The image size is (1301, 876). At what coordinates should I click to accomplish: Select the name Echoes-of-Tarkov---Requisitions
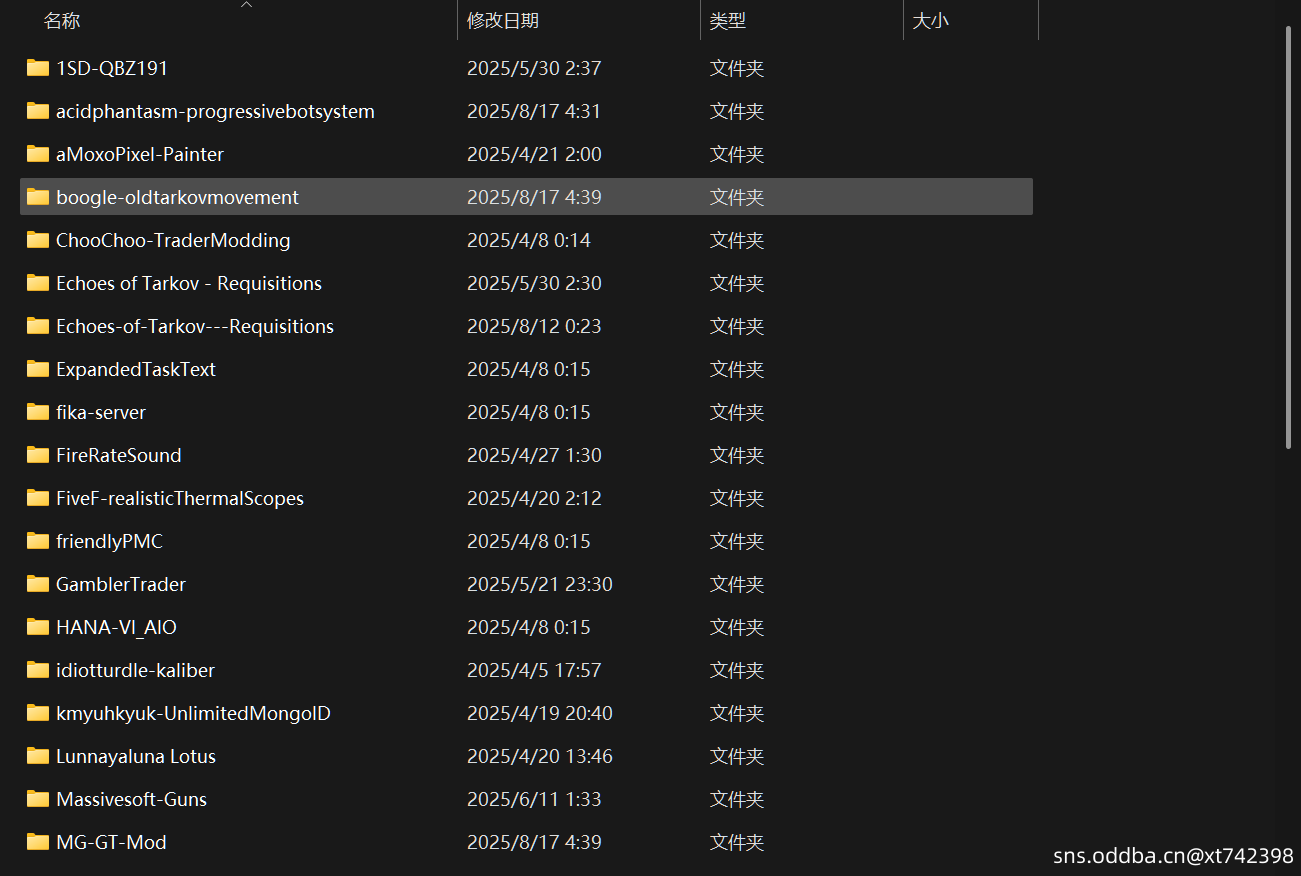195,326
